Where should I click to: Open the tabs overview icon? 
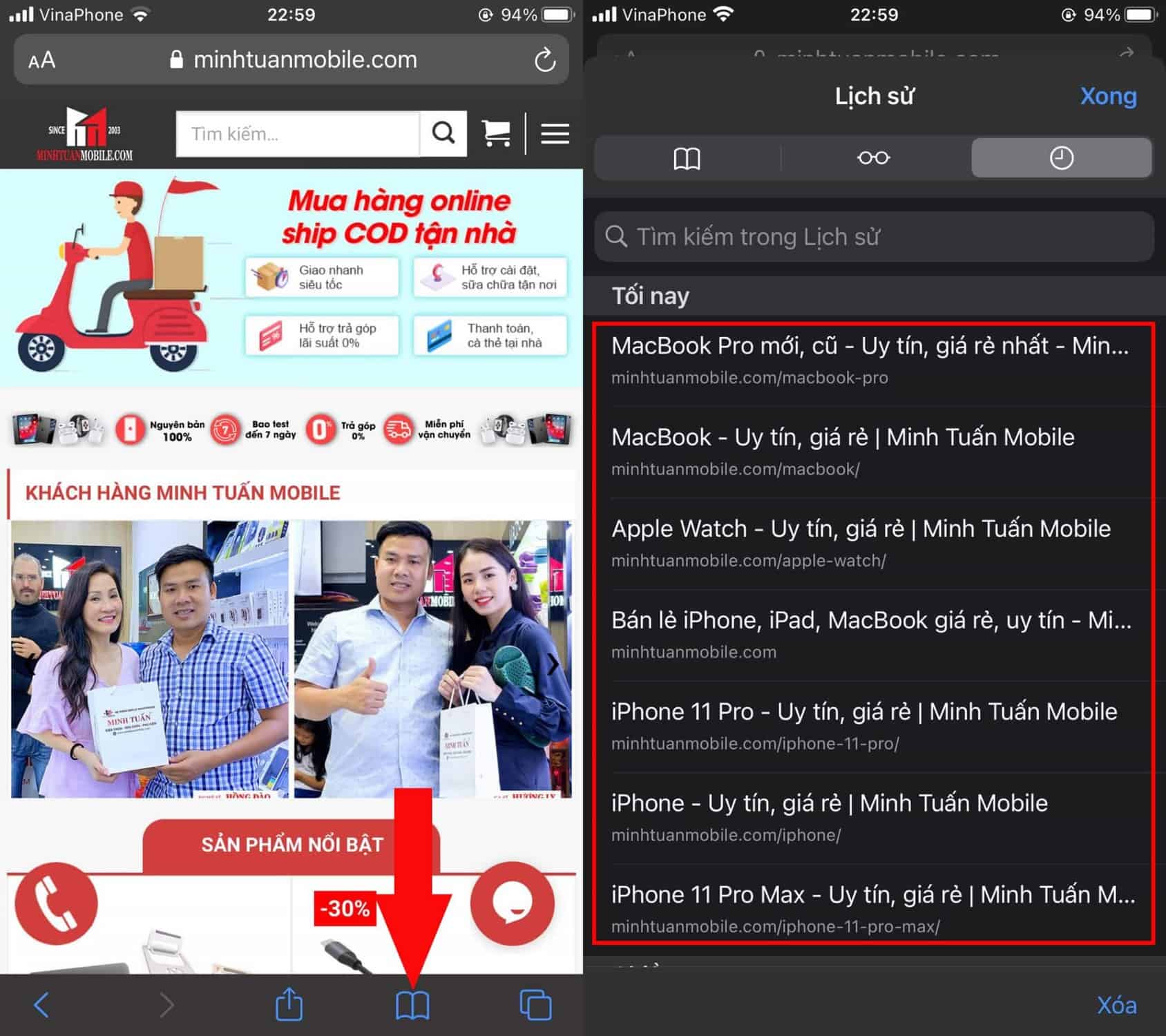click(535, 1005)
